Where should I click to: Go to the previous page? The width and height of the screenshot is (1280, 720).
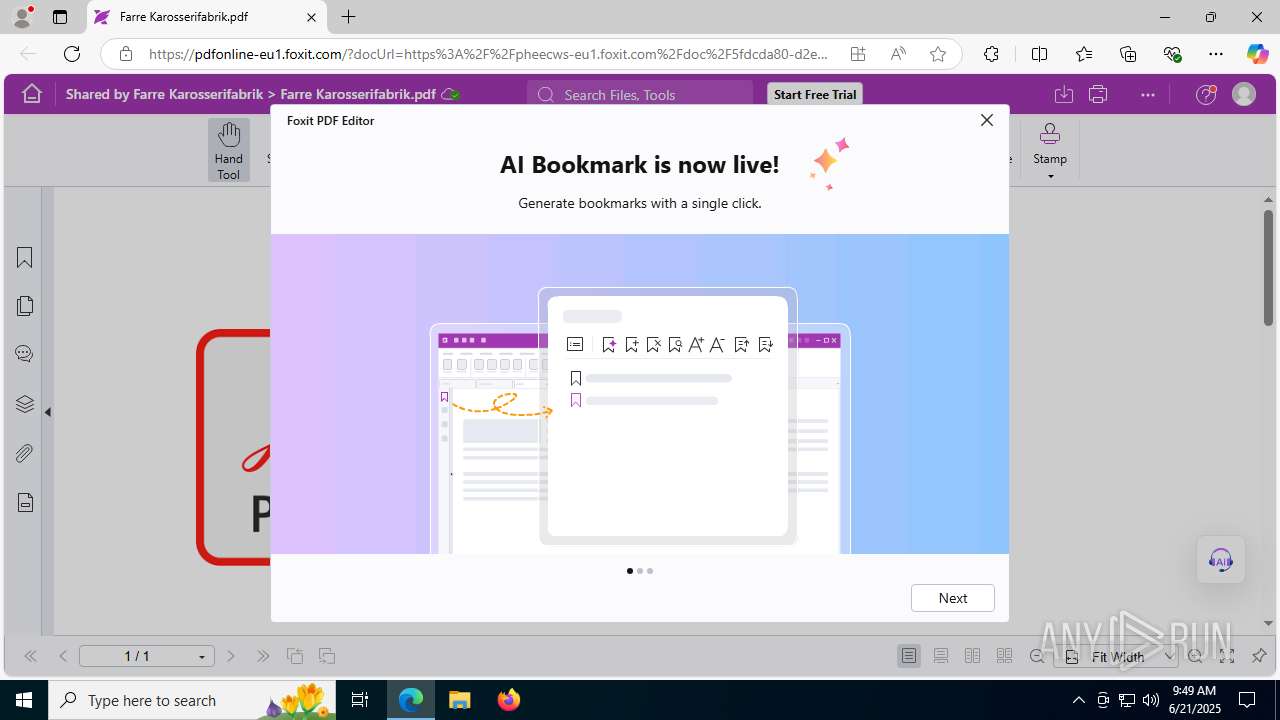coord(63,656)
